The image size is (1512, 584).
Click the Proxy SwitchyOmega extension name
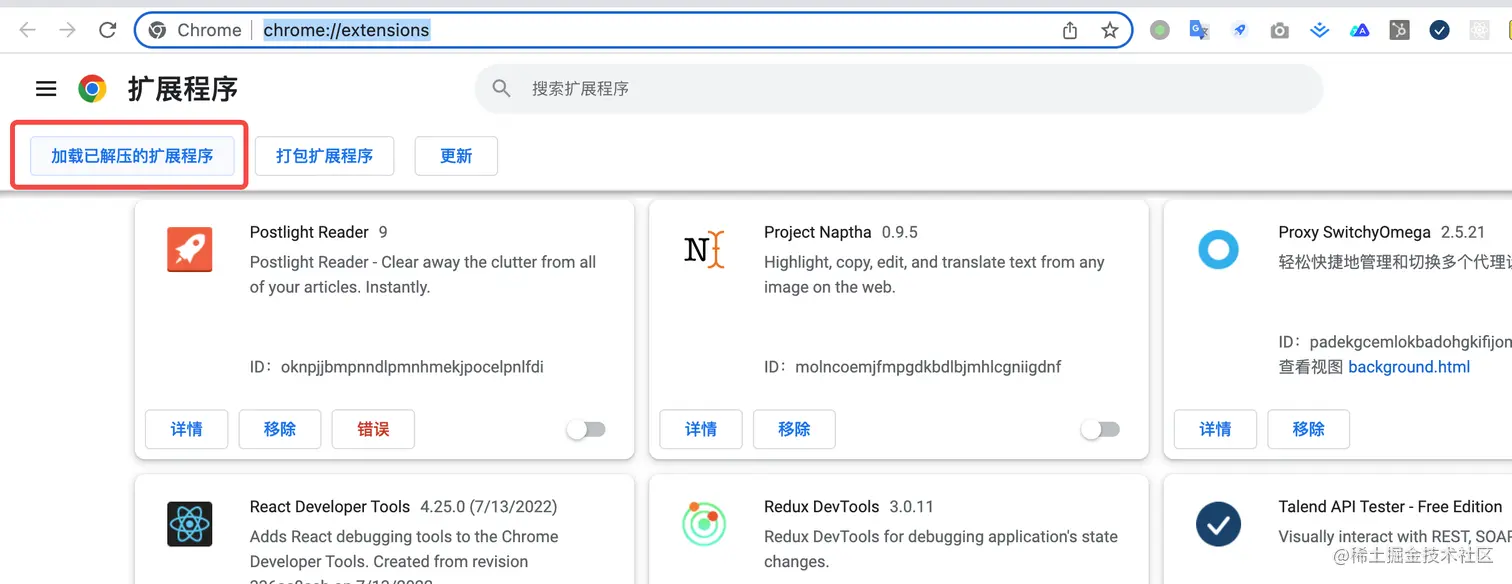pos(1354,232)
